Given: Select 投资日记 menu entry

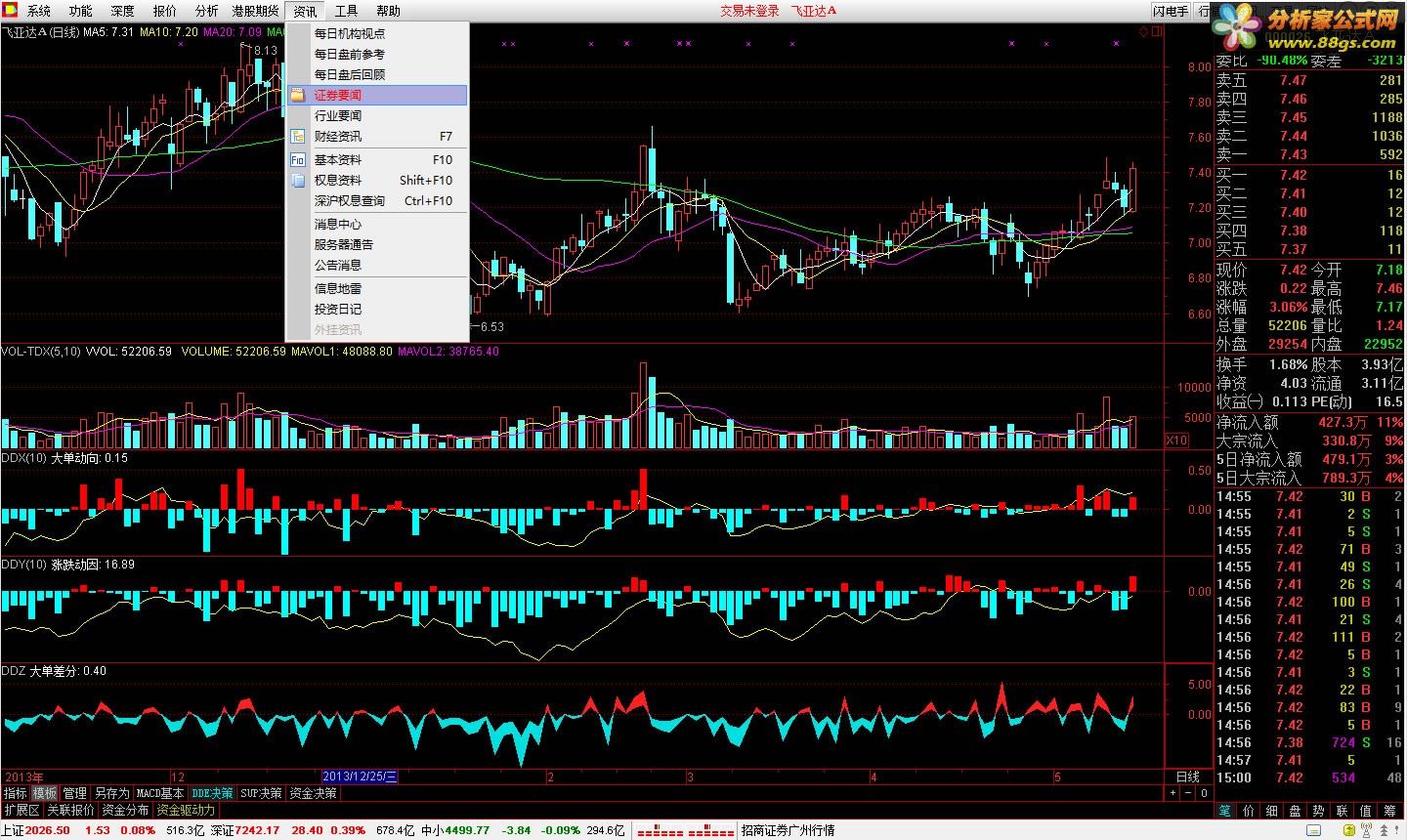Looking at the screenshot, I should 377,309.
